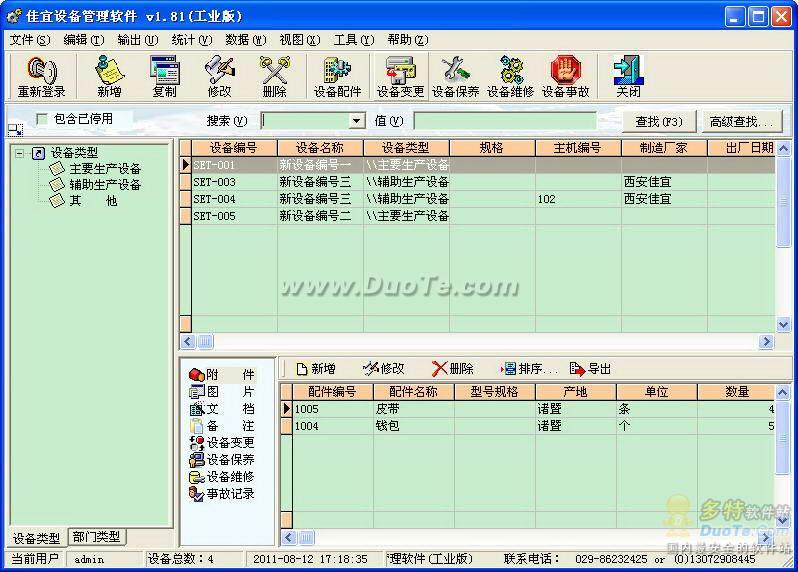Click the 值 search value input field
Screen dimensions: 798x572
[505, 121]
